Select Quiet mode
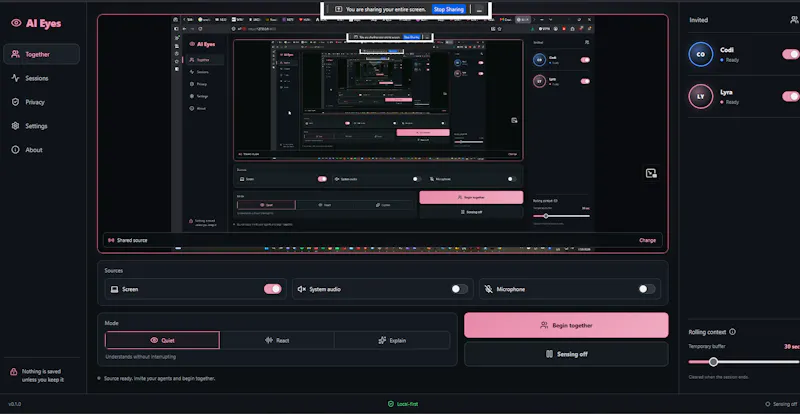This screenshot has height=414, width=800. (x=162, y=340)
